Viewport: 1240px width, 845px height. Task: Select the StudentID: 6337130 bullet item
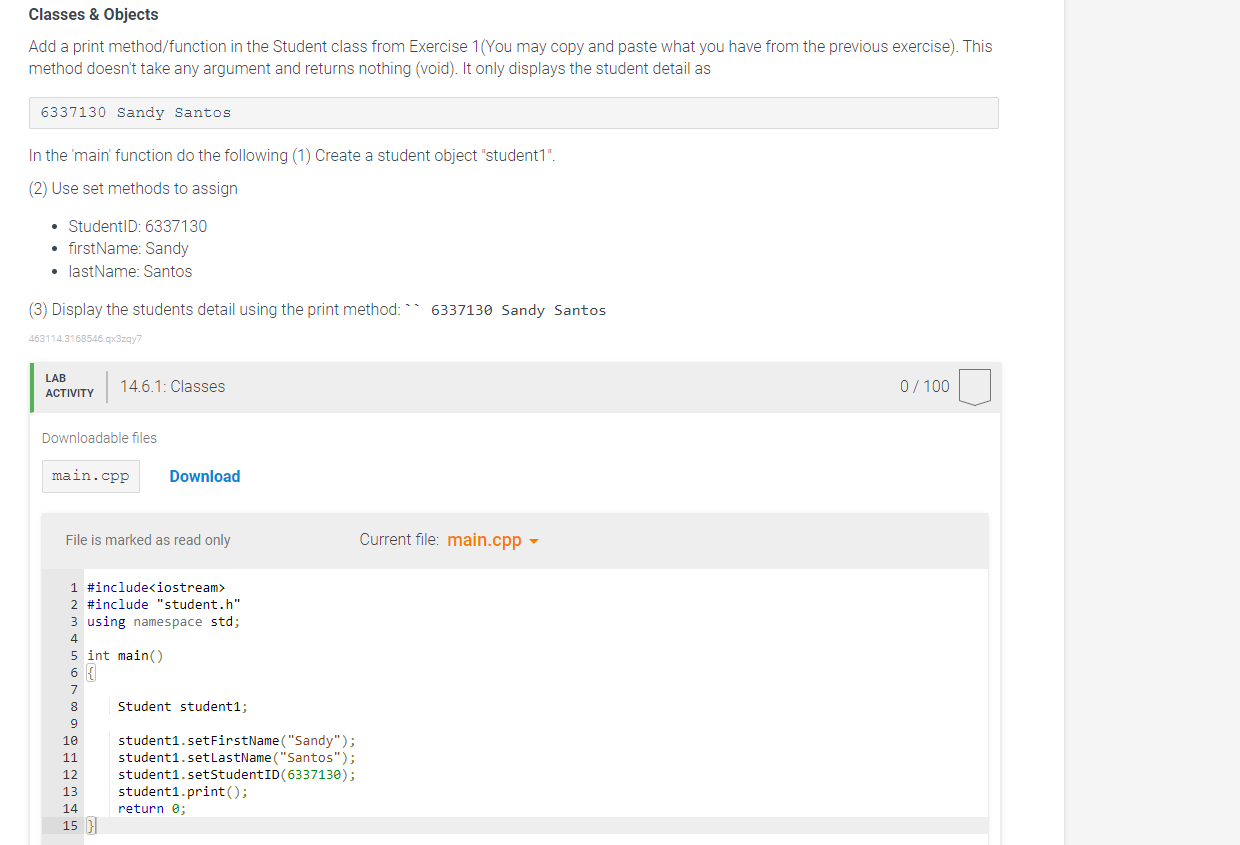click(x=137, y=226)
